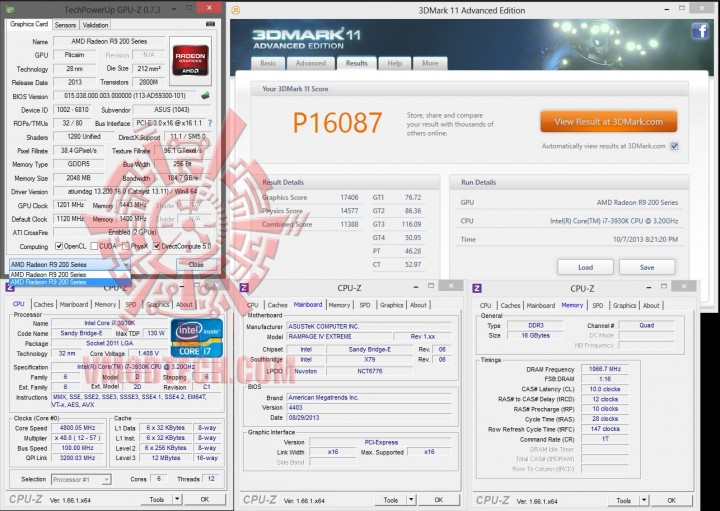Select the Memory tab in Mainboard CPU-Z window
The width and height of the screenshot is (720, 511).
pos(339,305)
